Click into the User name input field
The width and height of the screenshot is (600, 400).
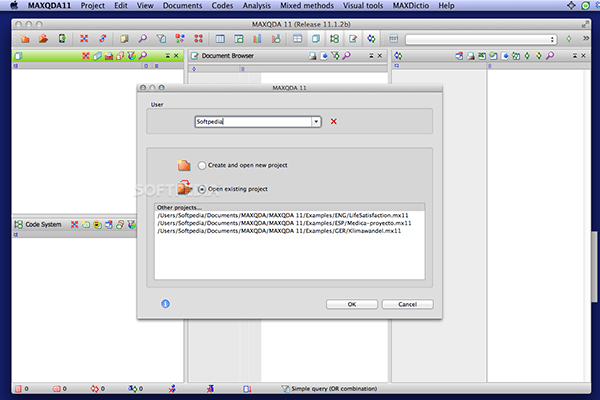pyautogui.click(x=253, y=122)
